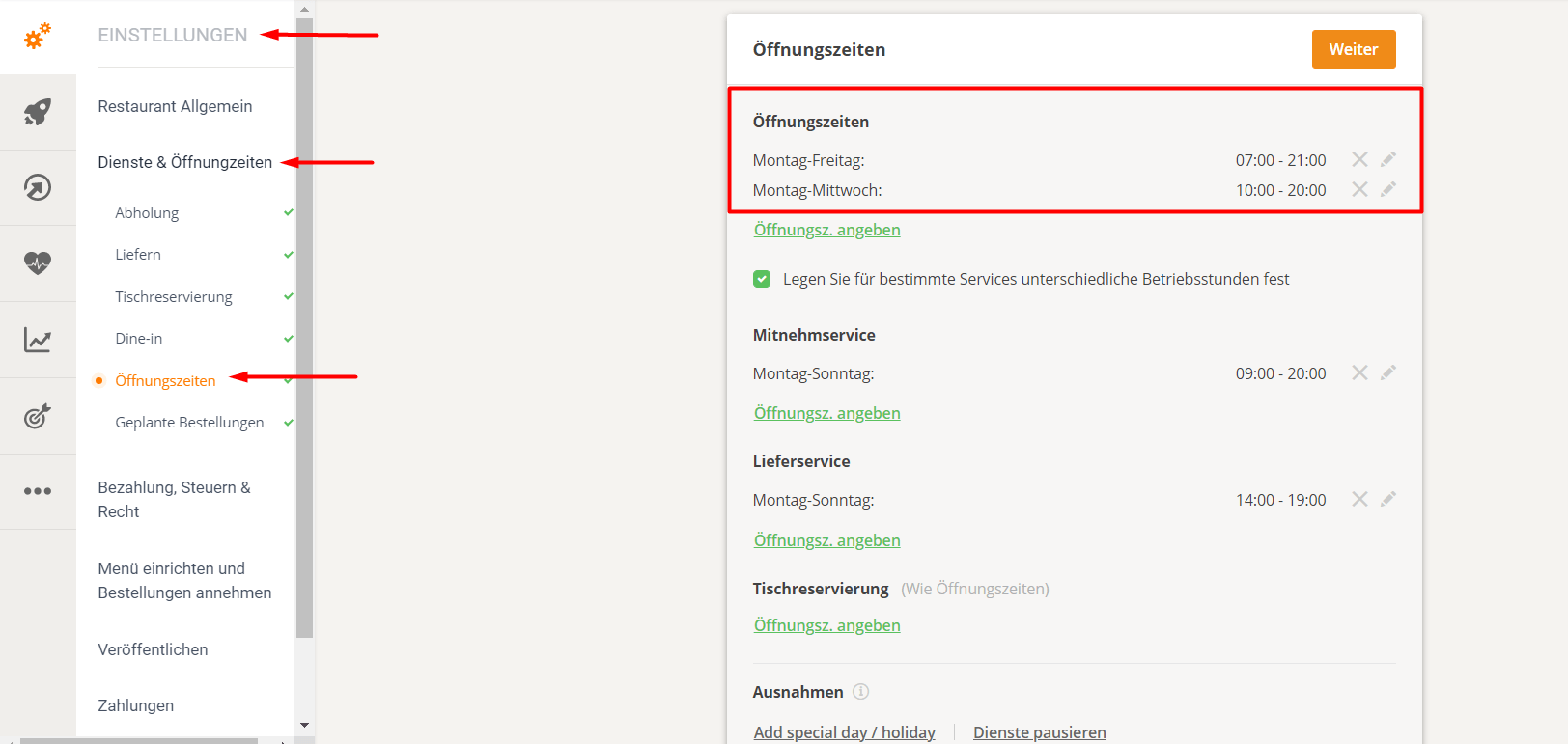Delete the Mitnehmservice 09:00 - 20:00 entry
Image resolution: width=1568 pixels, height=744 pixels.
(1359, 372)
